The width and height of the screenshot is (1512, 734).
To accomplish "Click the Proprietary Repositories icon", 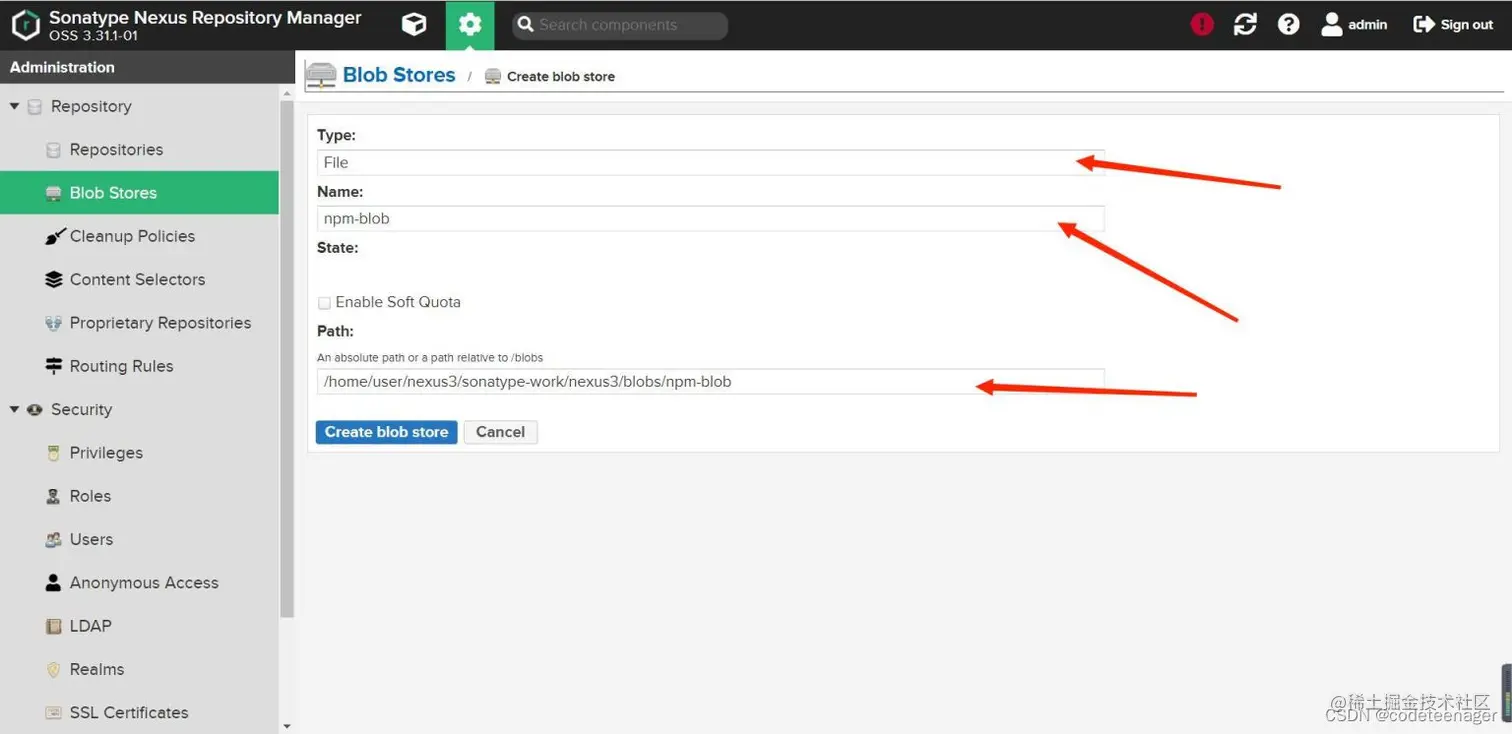I will click(x=54, y=323).
